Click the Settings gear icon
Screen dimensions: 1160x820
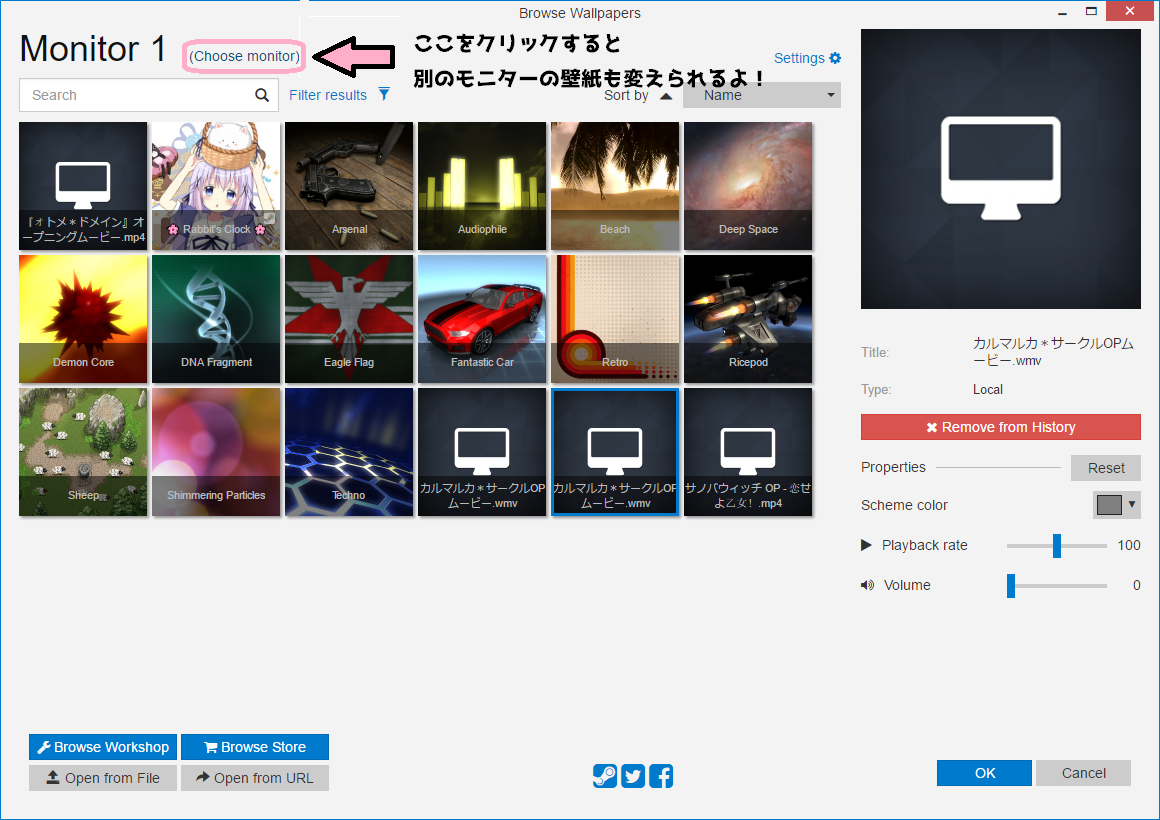click(835, 58)
